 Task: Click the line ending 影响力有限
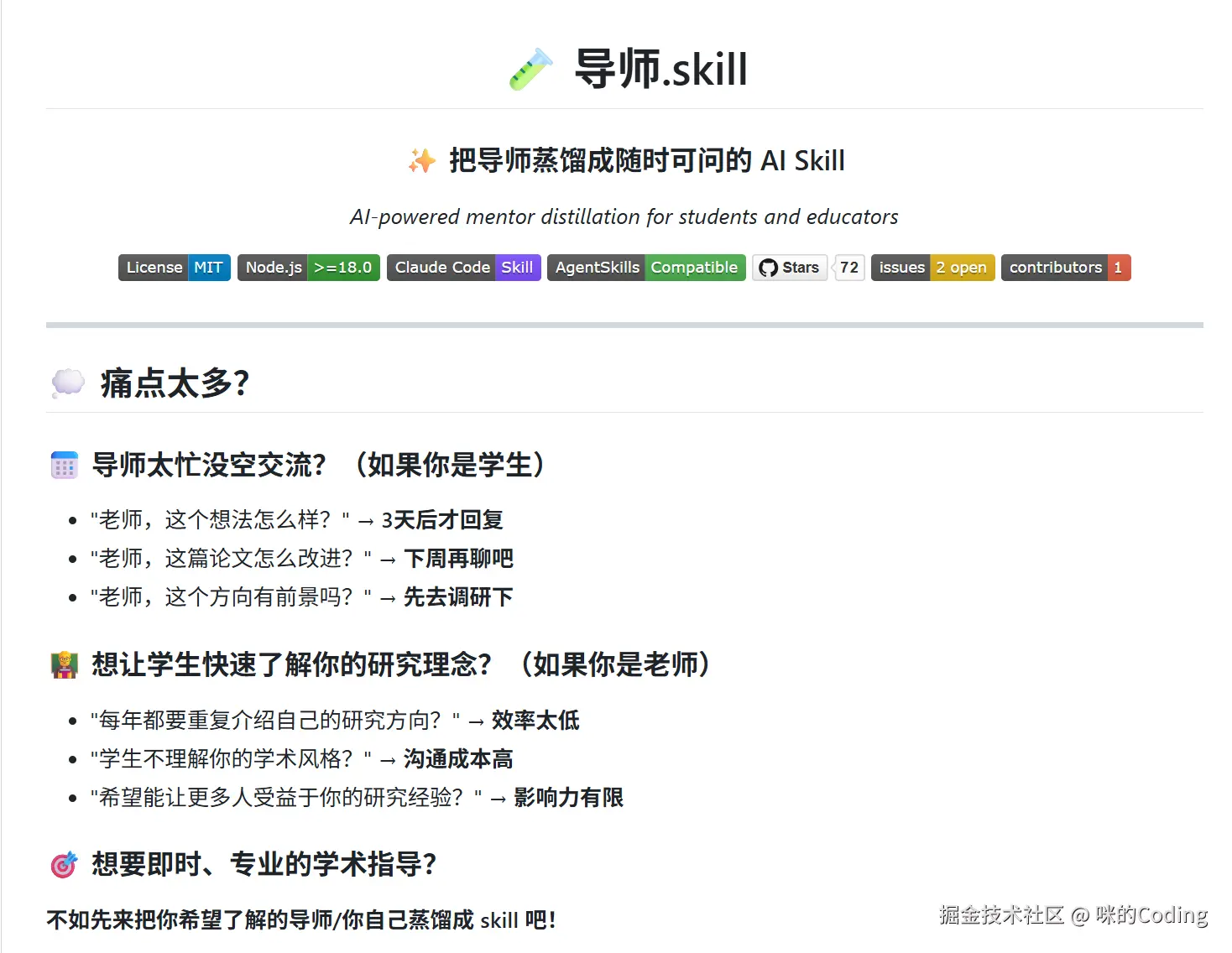(357, 798)
